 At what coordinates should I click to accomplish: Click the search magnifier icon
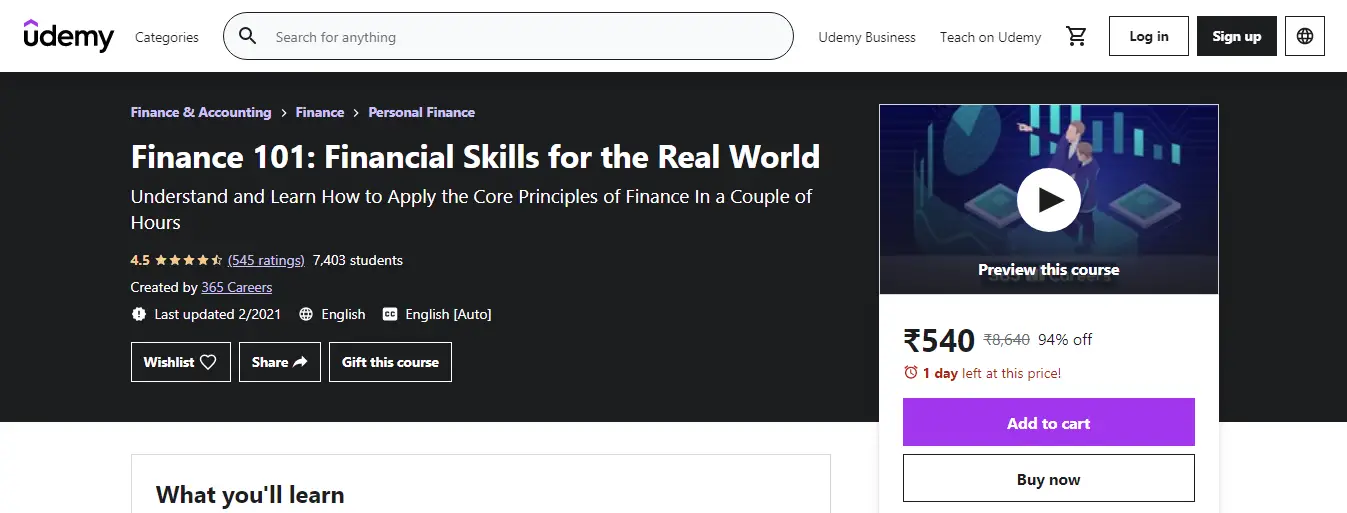click(248, 37)
